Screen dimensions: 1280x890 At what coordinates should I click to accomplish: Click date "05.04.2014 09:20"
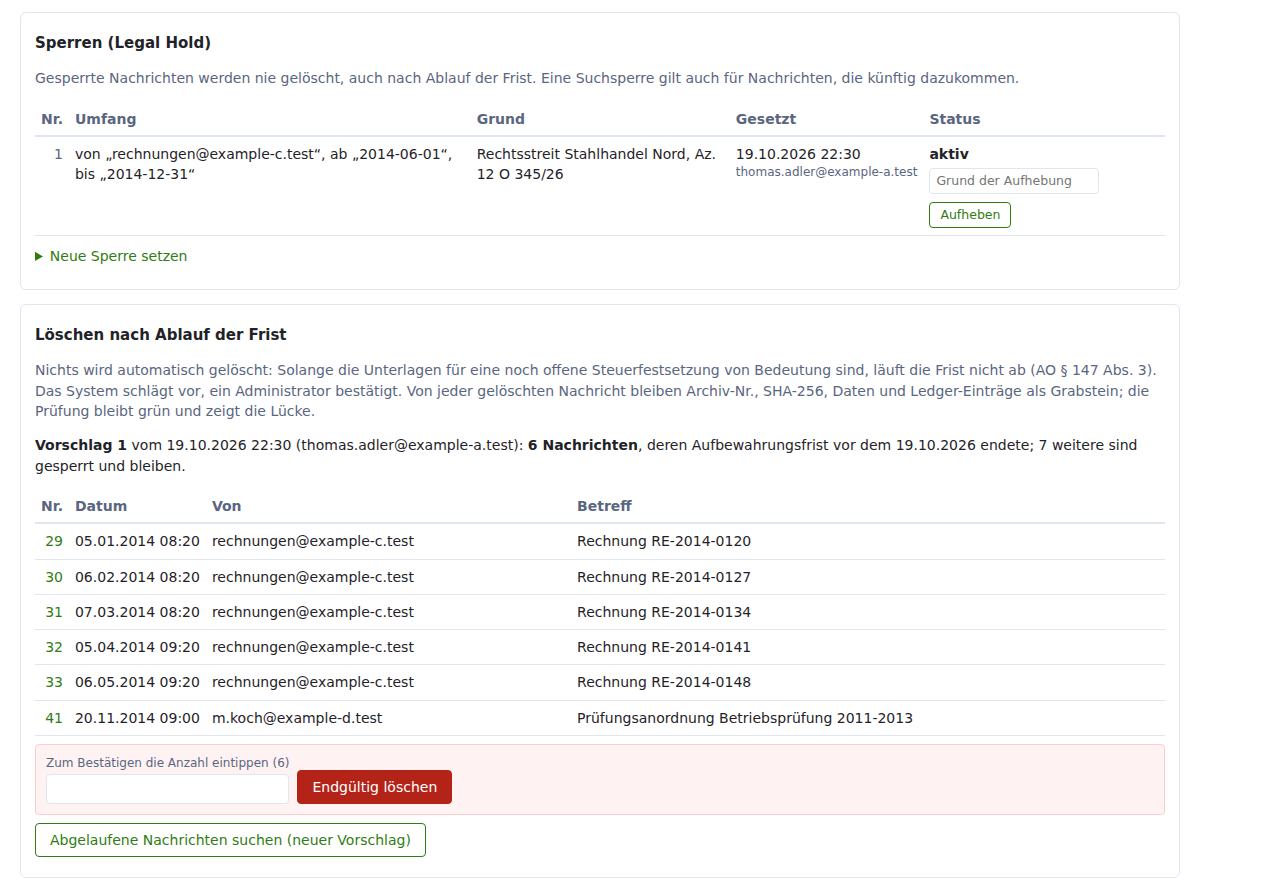[137, 647]
